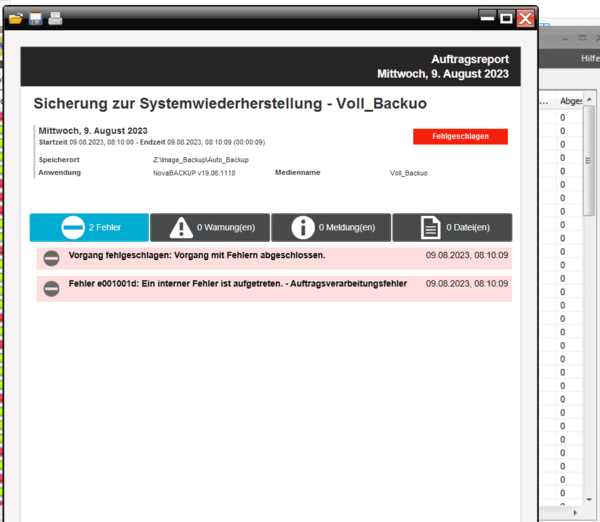Screen dimensions: 600x522
Task: Click the Abges column header in background table
Action: coord(571,101)
